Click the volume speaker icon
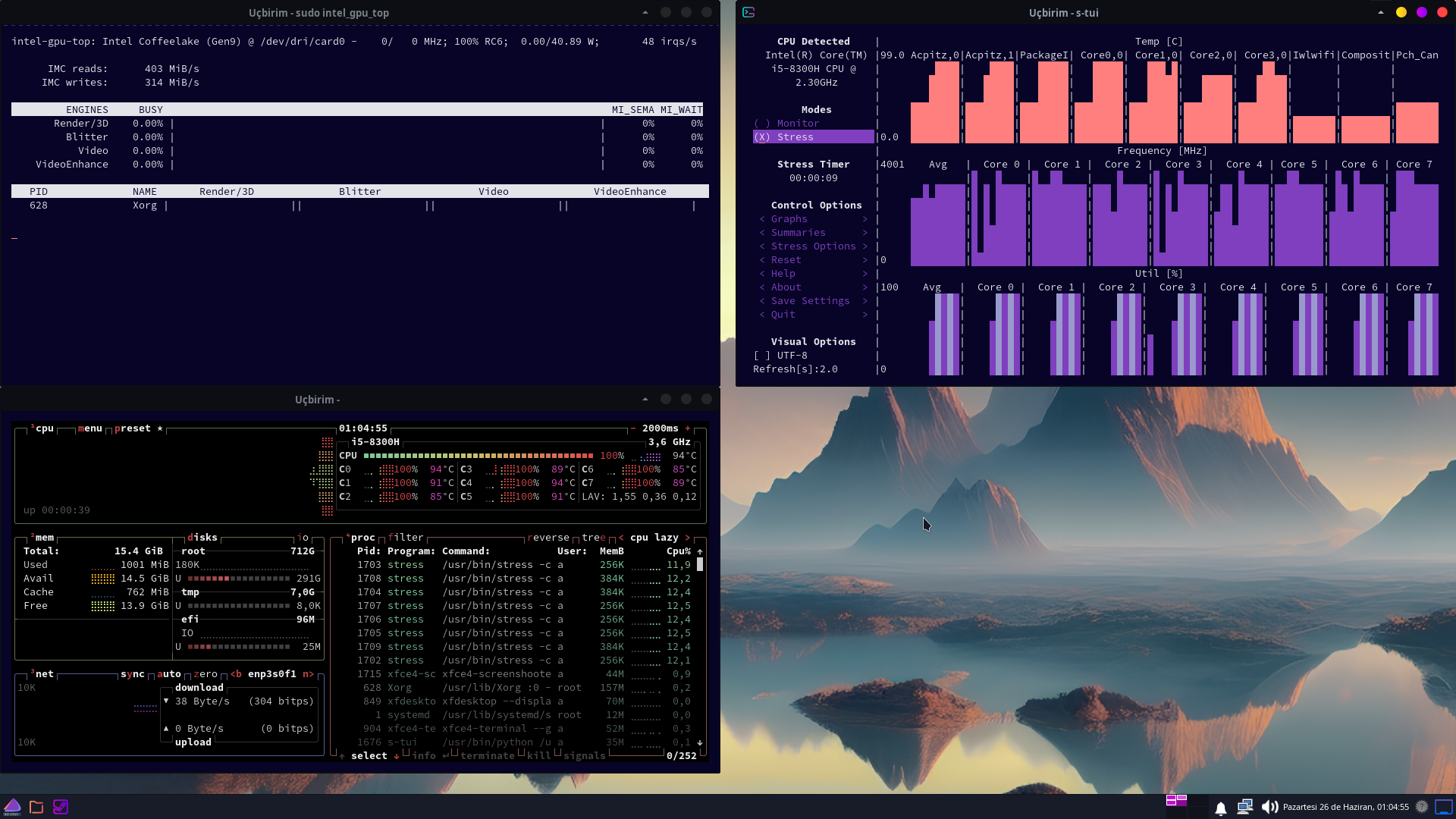Image resolution: width=1456 pixels, height=819 pixels. pyautogui.click(x=1269, y=807)
